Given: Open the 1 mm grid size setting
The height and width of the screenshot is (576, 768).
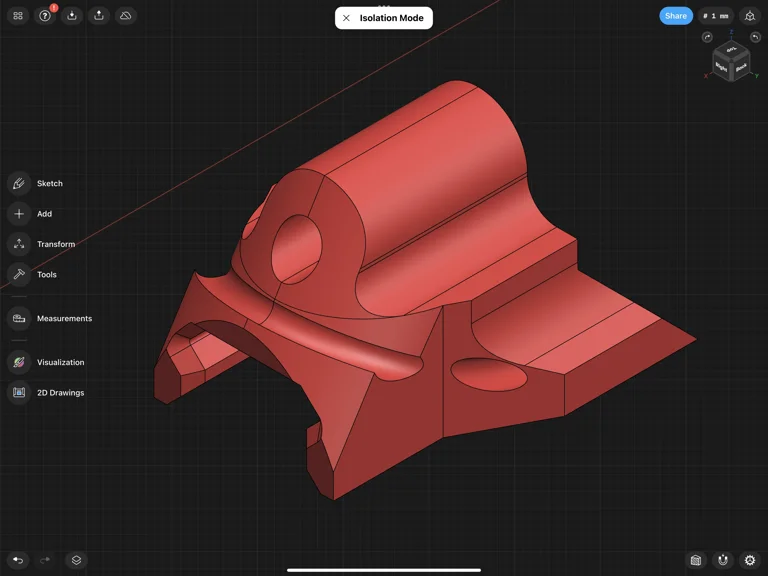Looking at the screenshot, I should pos(715,16).
